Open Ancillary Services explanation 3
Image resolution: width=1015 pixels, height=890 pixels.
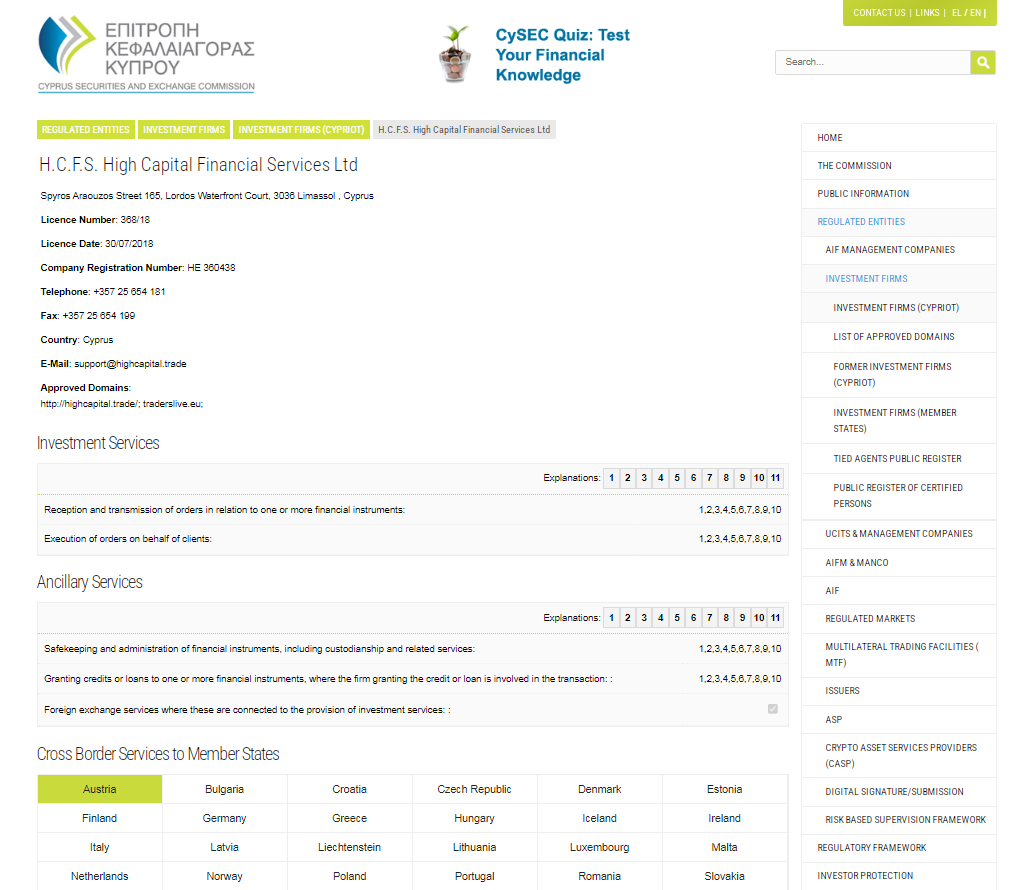click(644, 617)
